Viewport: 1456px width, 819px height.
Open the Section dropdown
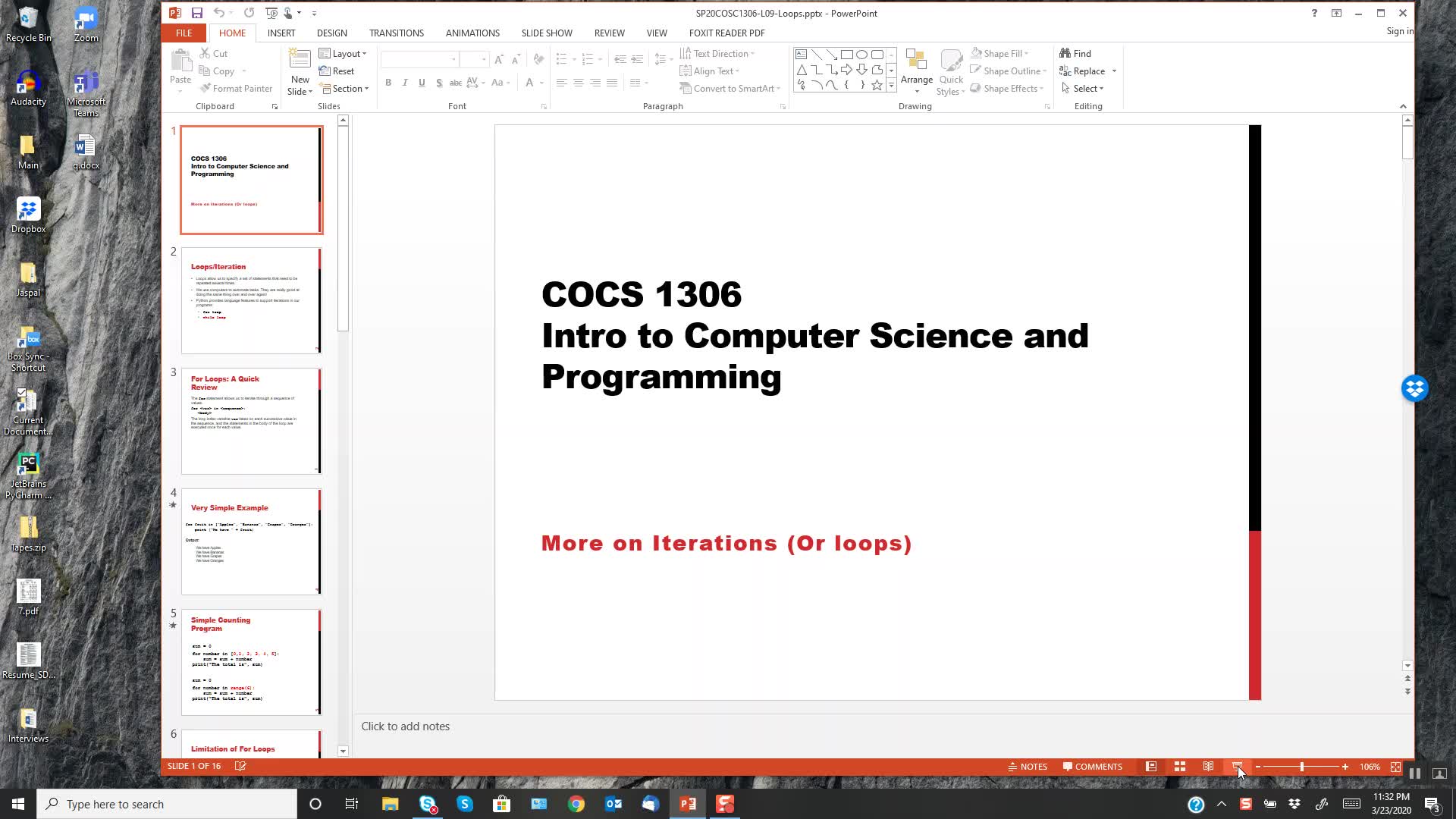point(346,89)
